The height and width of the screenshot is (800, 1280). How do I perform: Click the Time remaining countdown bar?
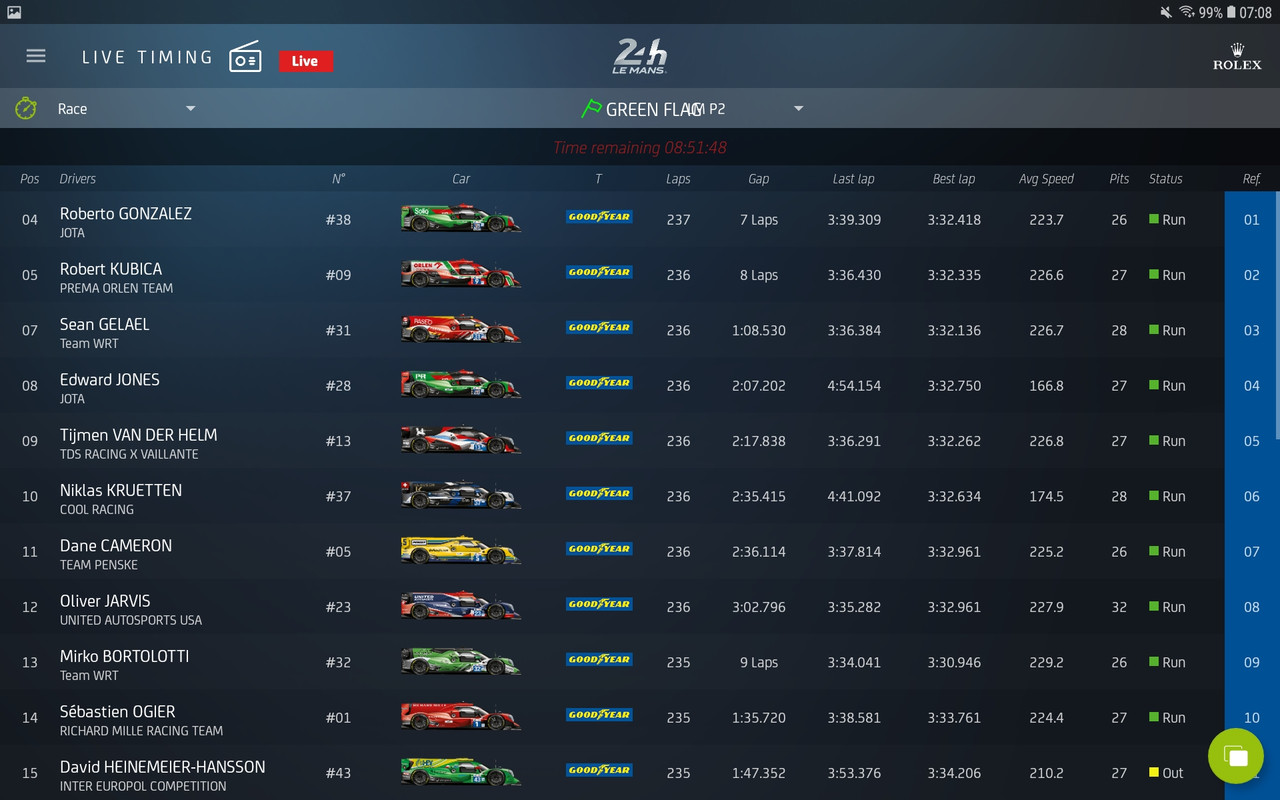[639, 147]
